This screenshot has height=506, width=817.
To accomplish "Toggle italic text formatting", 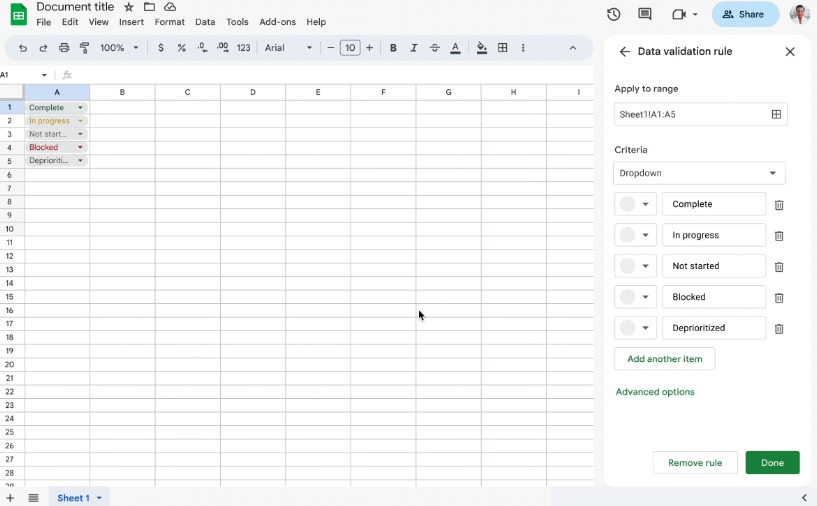I will [x=414, y=48].
